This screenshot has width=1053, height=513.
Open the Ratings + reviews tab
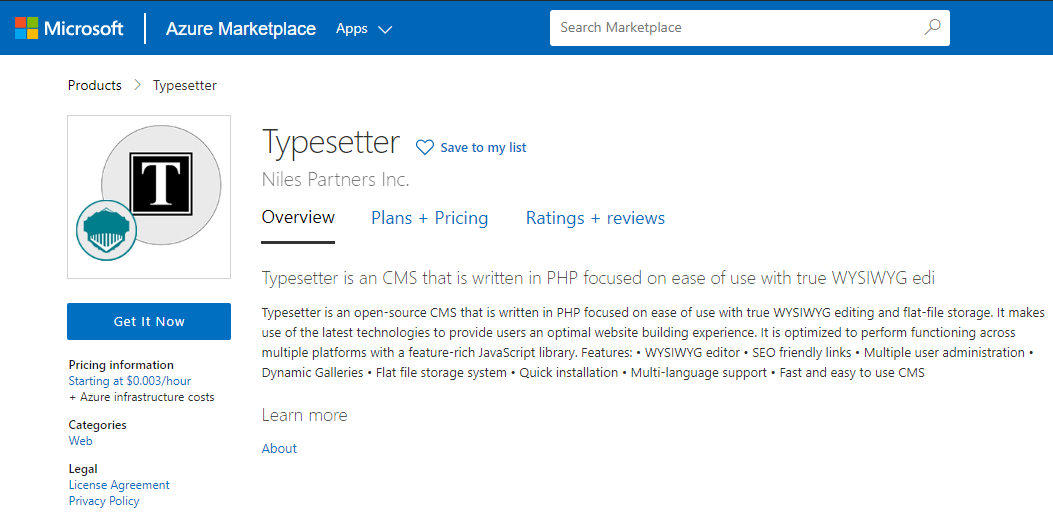point(595,218)
